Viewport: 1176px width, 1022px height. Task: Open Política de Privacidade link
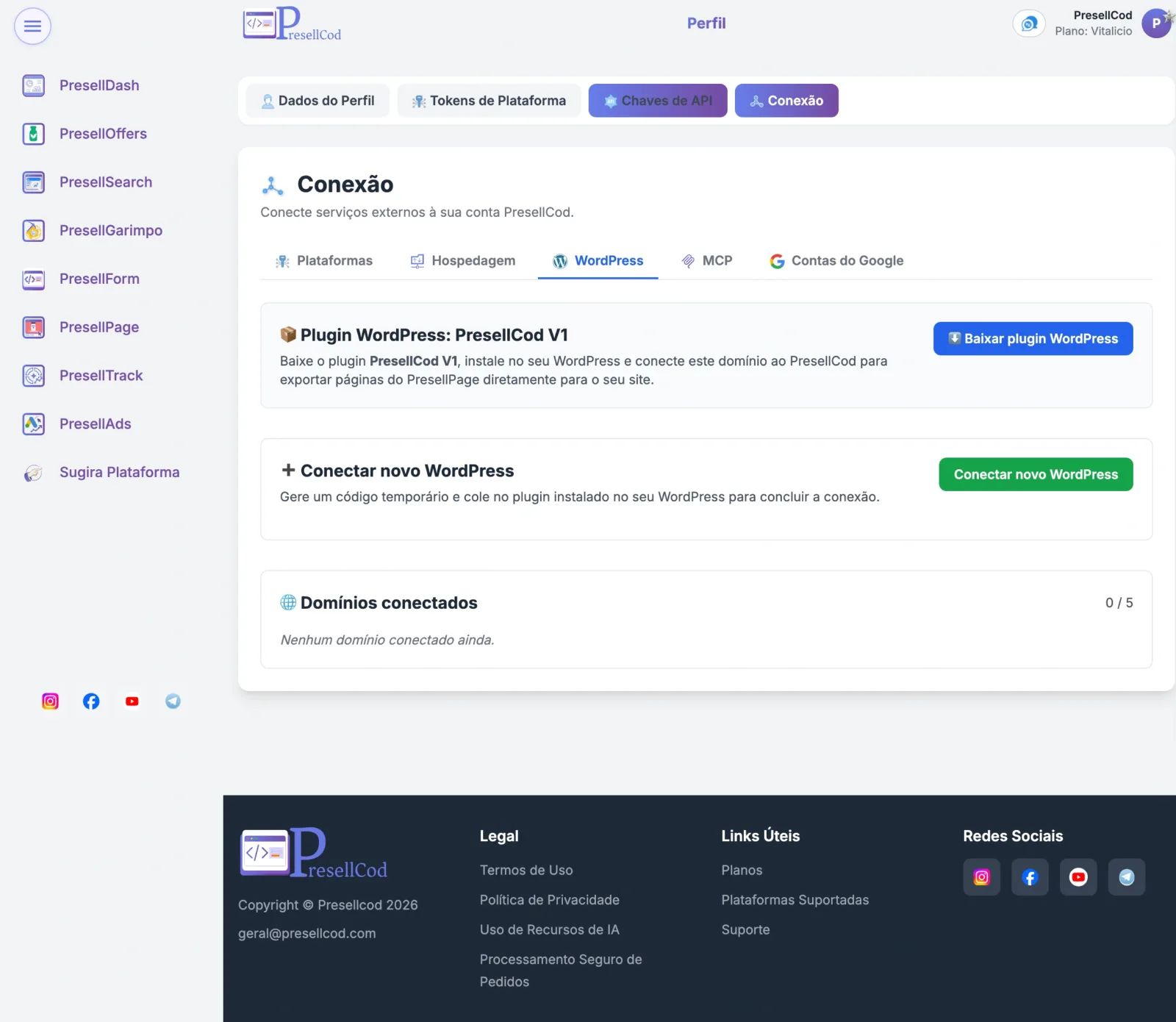550,900
